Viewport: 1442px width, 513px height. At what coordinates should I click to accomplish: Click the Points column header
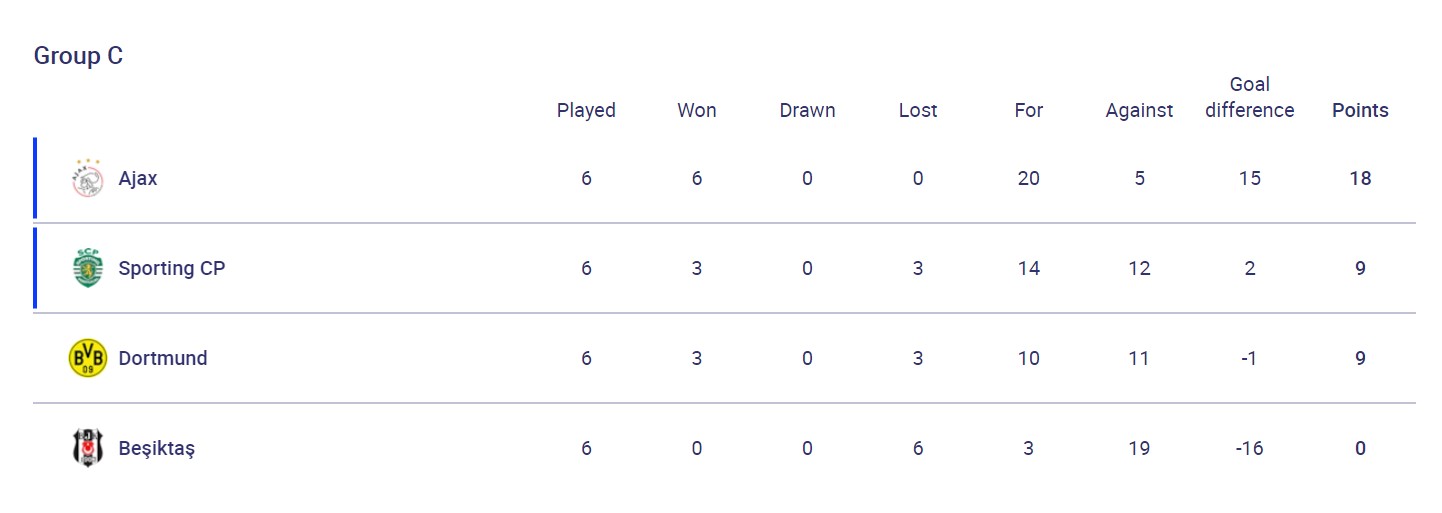coord(1360,110)
